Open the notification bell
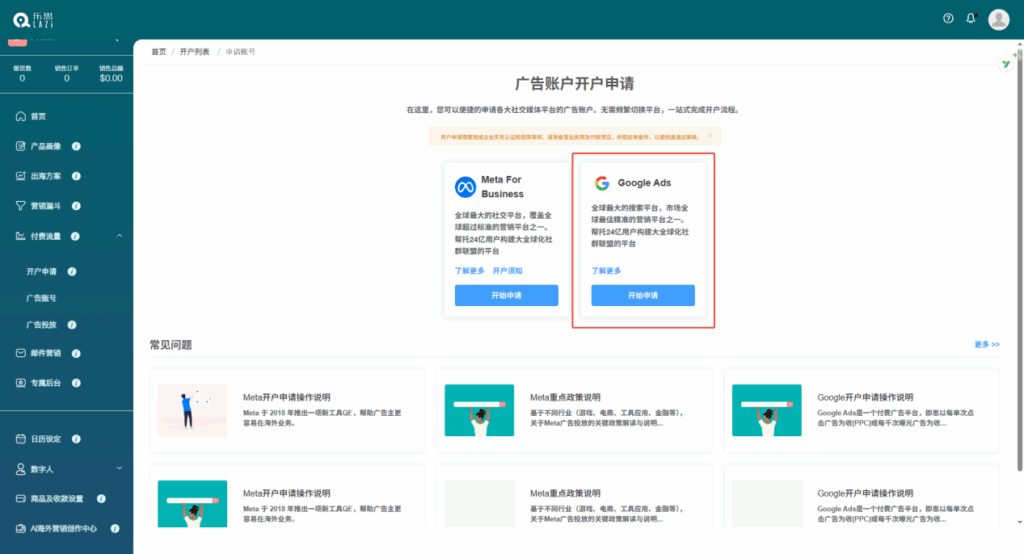Viewport: 1024px width, 554px height. click(x=970, y=19)
